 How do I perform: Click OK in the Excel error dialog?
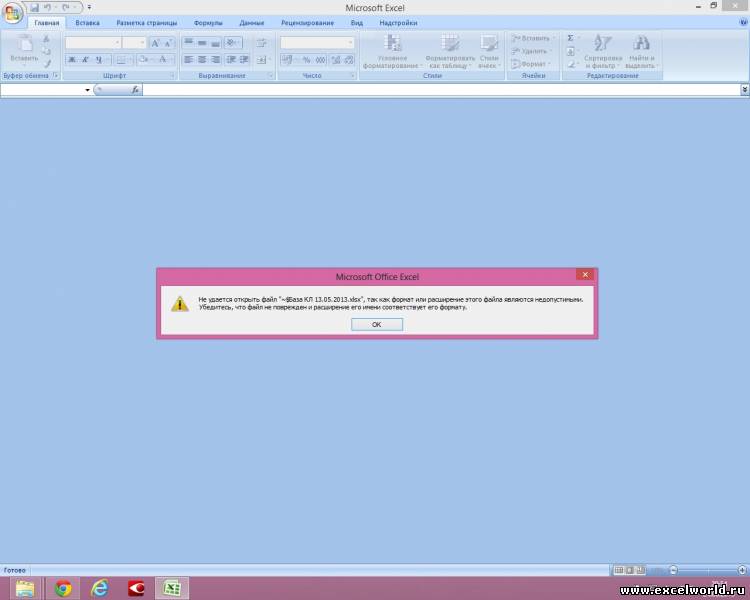pyautogui.click(x=376, y=324)
